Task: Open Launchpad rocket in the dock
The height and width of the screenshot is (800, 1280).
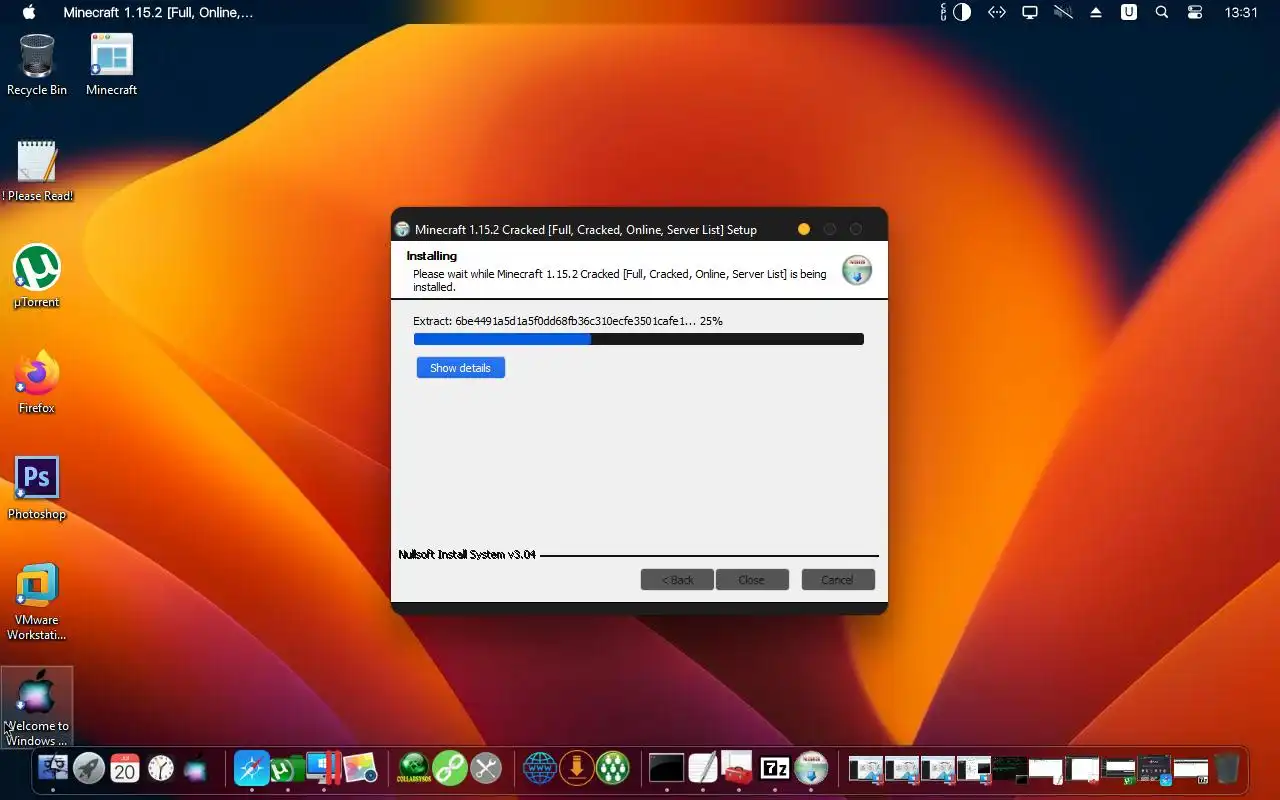Action: point(89,768)
